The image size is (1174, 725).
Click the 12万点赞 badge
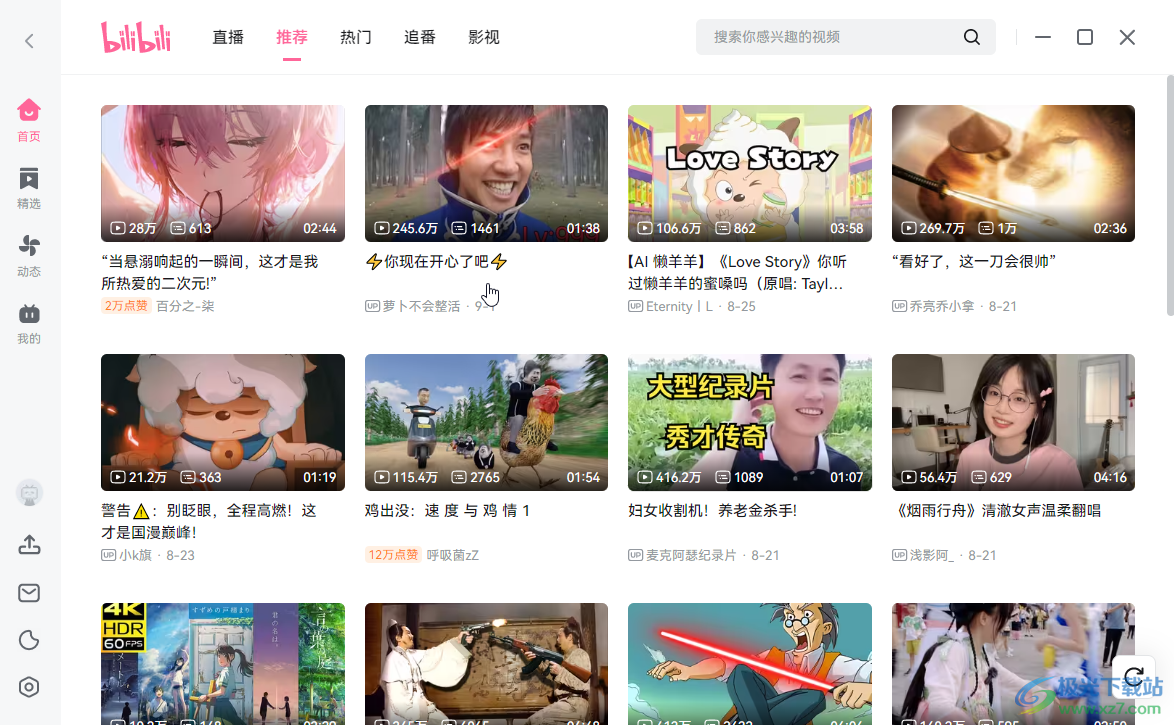coord(394,555)
